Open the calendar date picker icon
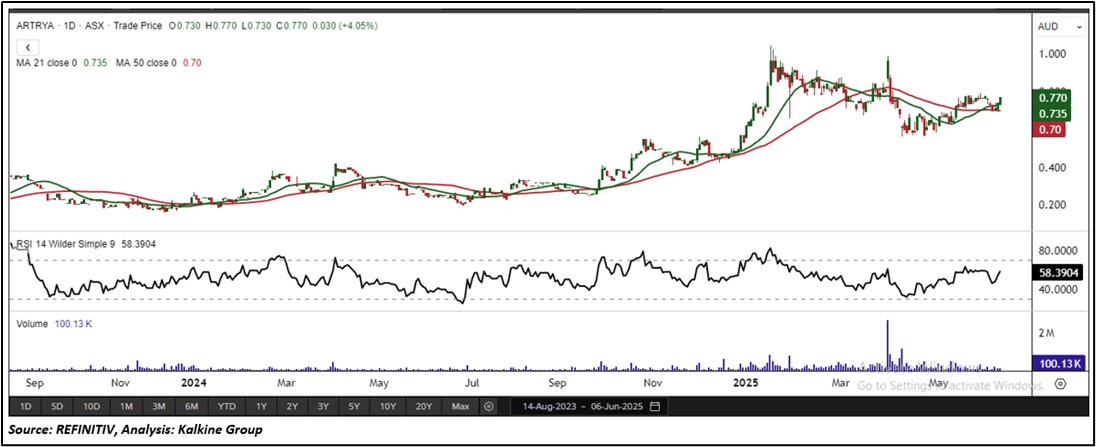Viewport: 1096px width, 447px height. [x=654, y=406]
